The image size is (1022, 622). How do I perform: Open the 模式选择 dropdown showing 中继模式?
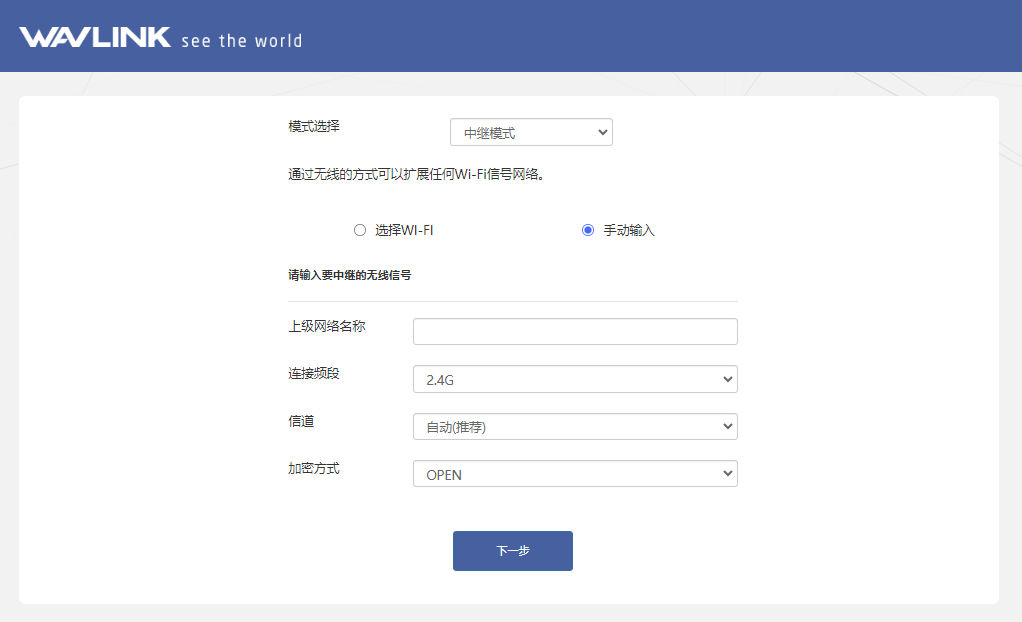tap(531, 132)
